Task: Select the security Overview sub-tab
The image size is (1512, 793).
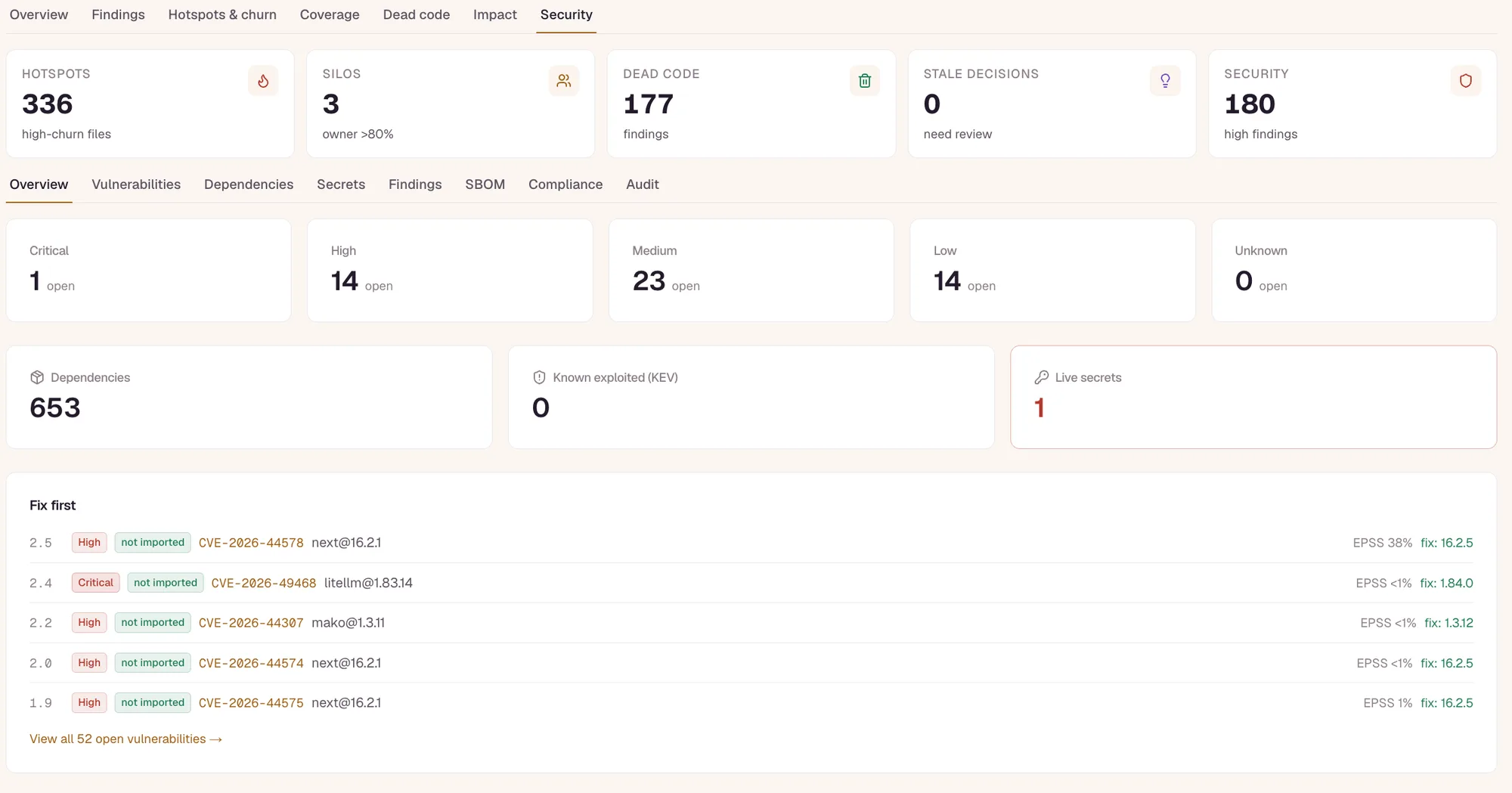Action: (39, 184)
